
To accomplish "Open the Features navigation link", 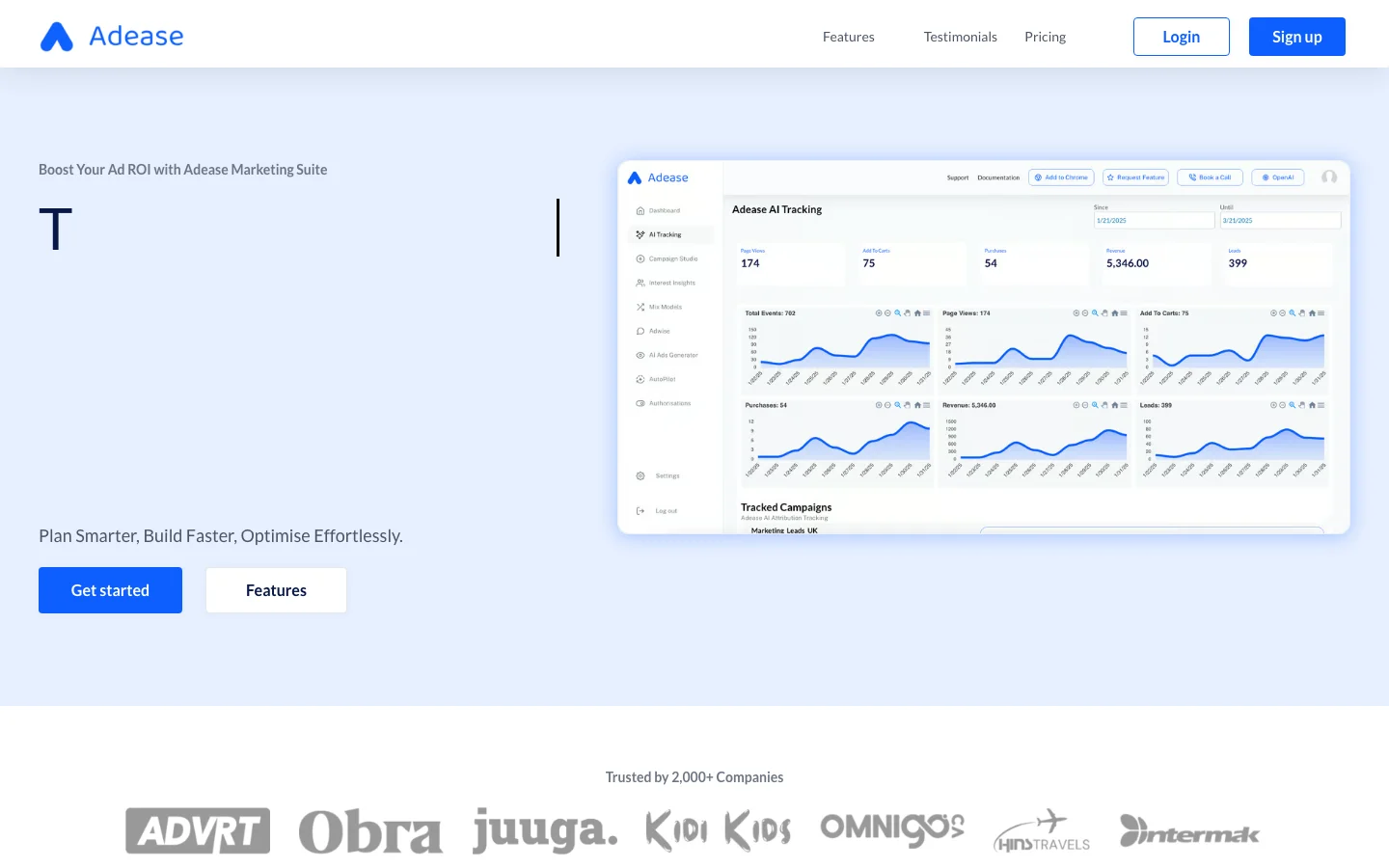I will [x=849, y=37].
